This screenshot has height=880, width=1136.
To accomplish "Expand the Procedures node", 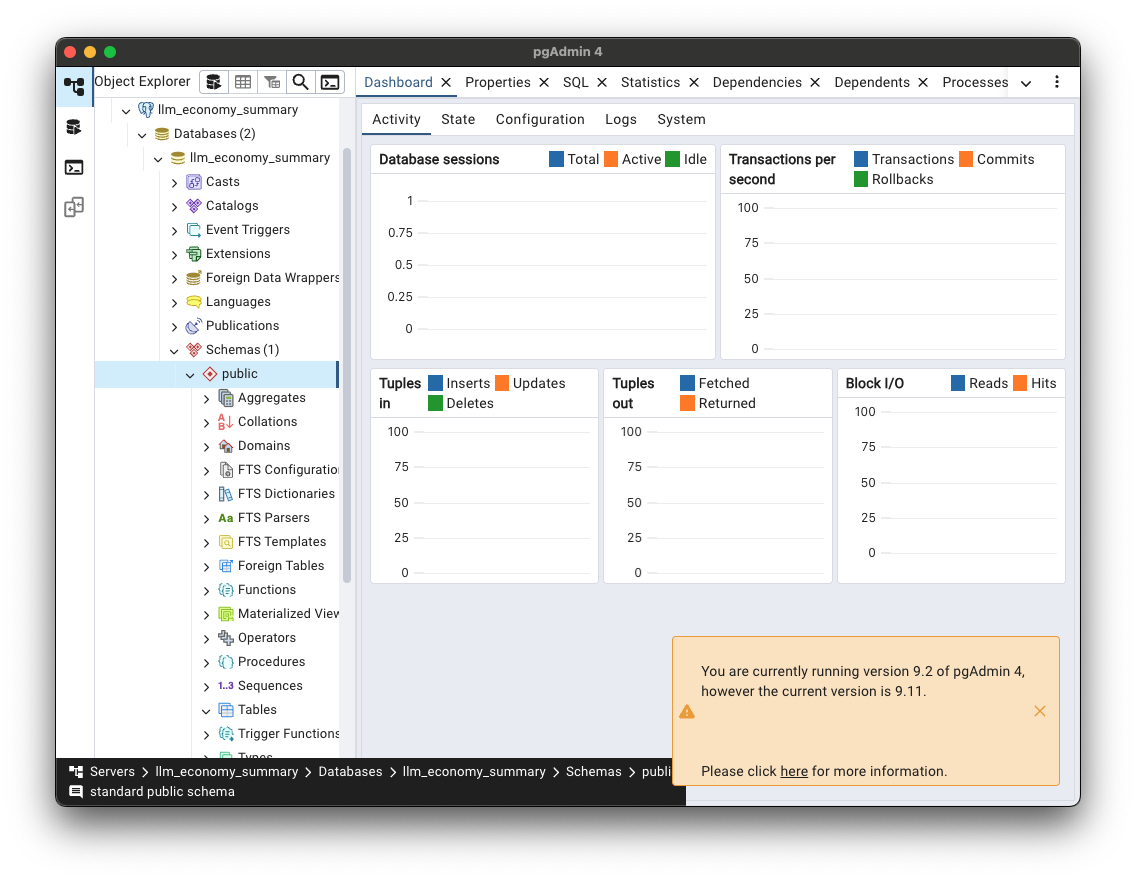I will pos(206,662).
